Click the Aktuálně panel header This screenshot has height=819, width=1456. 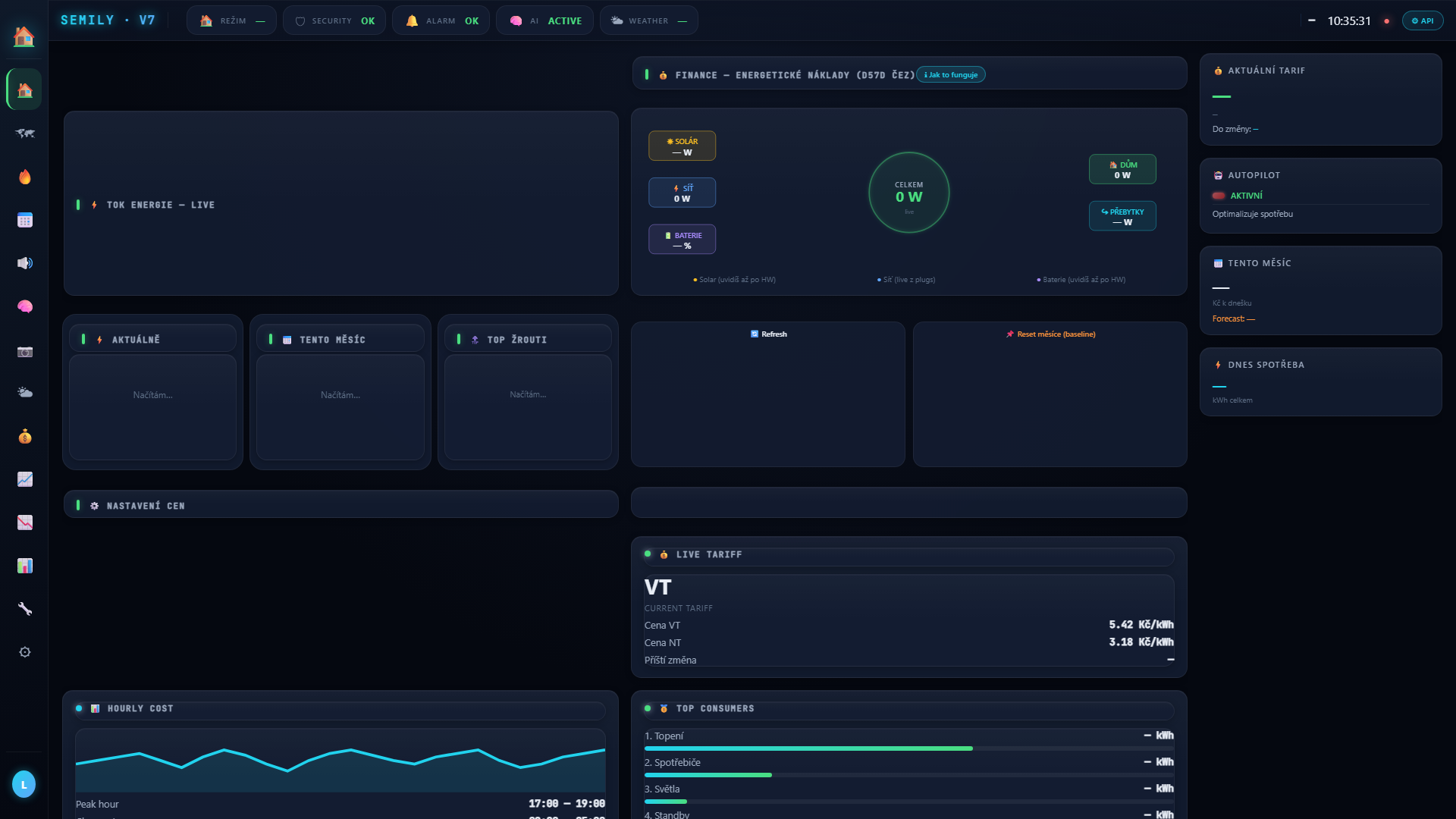[x=152, y=339]
